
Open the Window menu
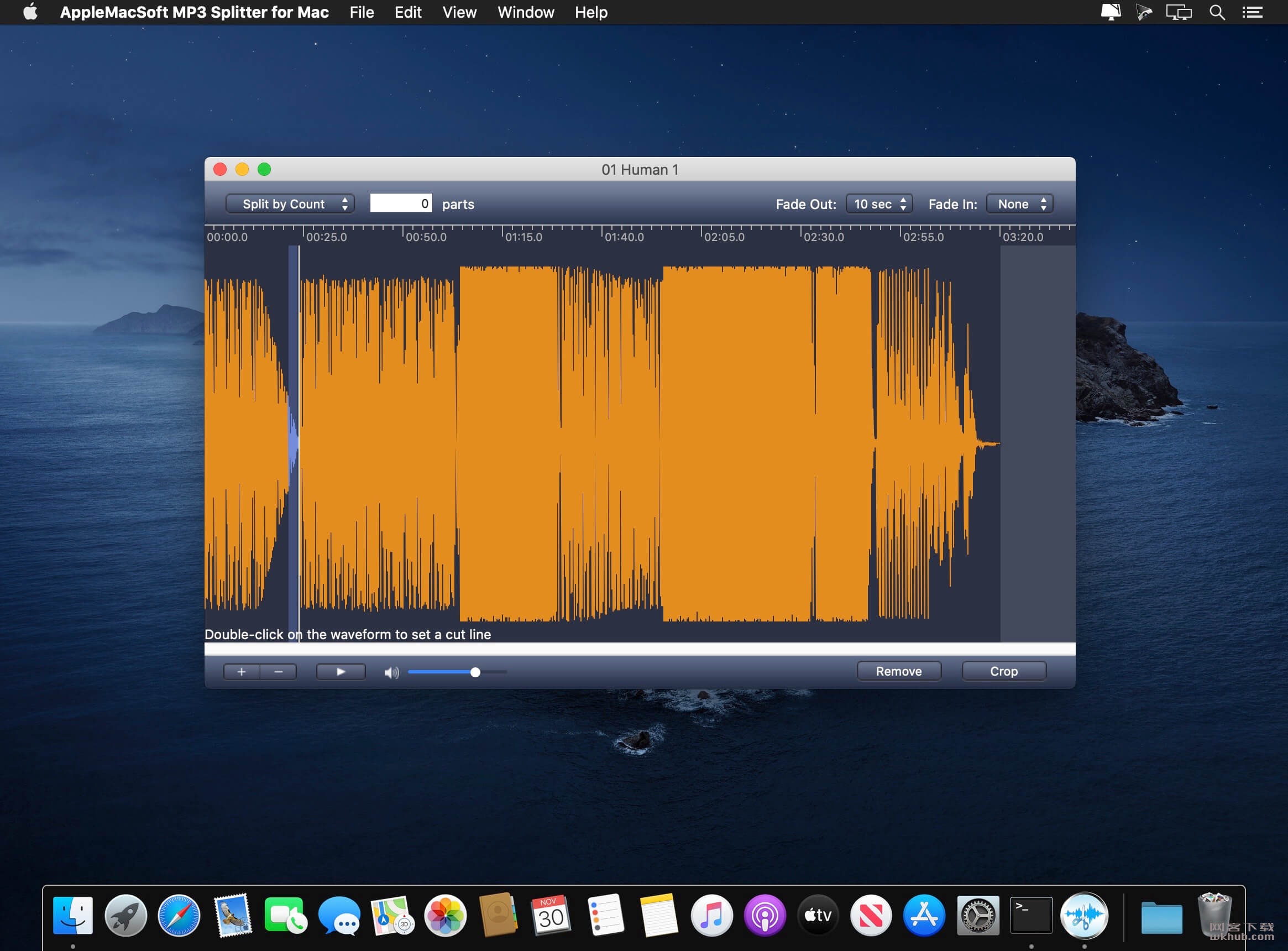[x=526, y=12]
